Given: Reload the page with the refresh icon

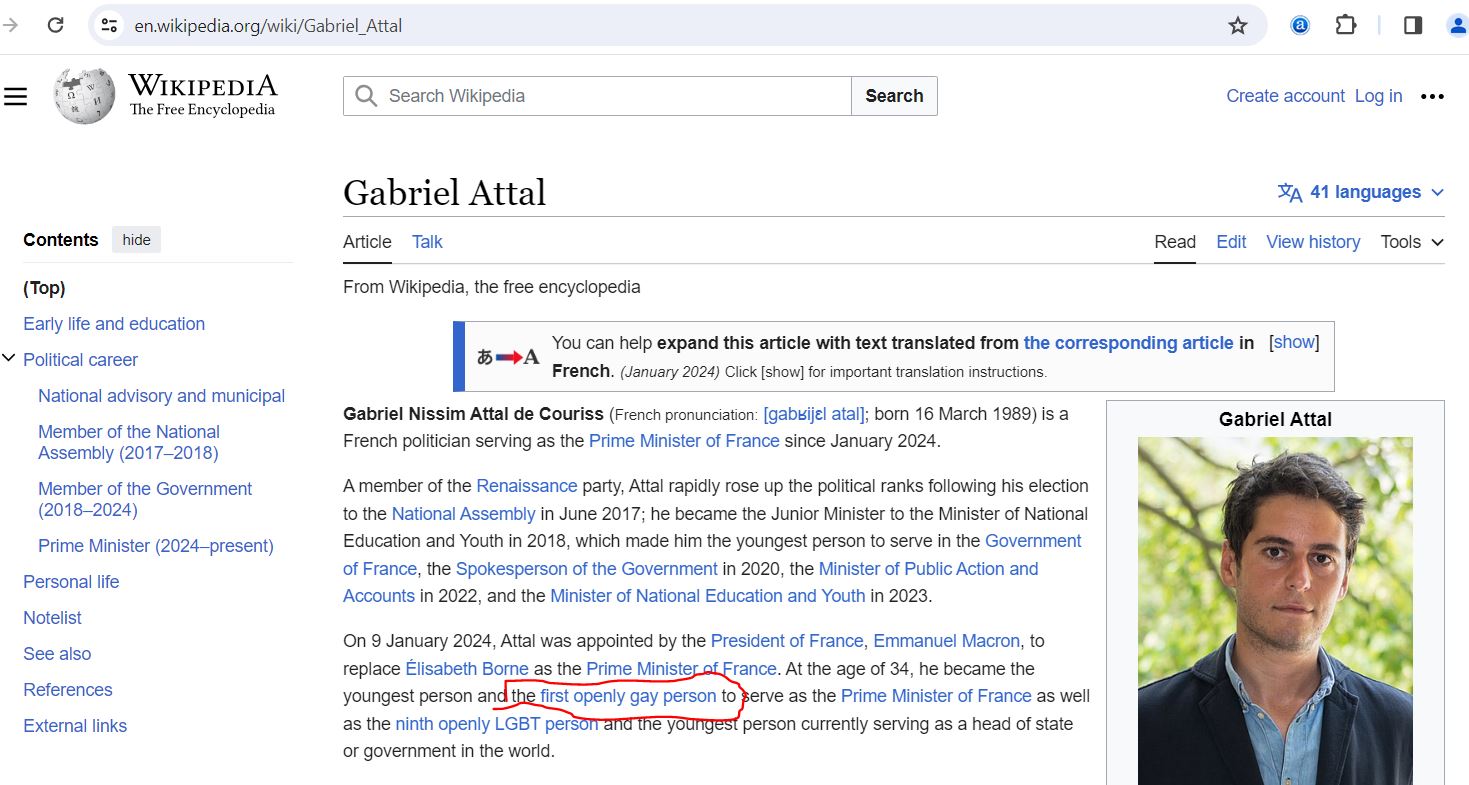Looking at the screenshot, I should (56, 25).
